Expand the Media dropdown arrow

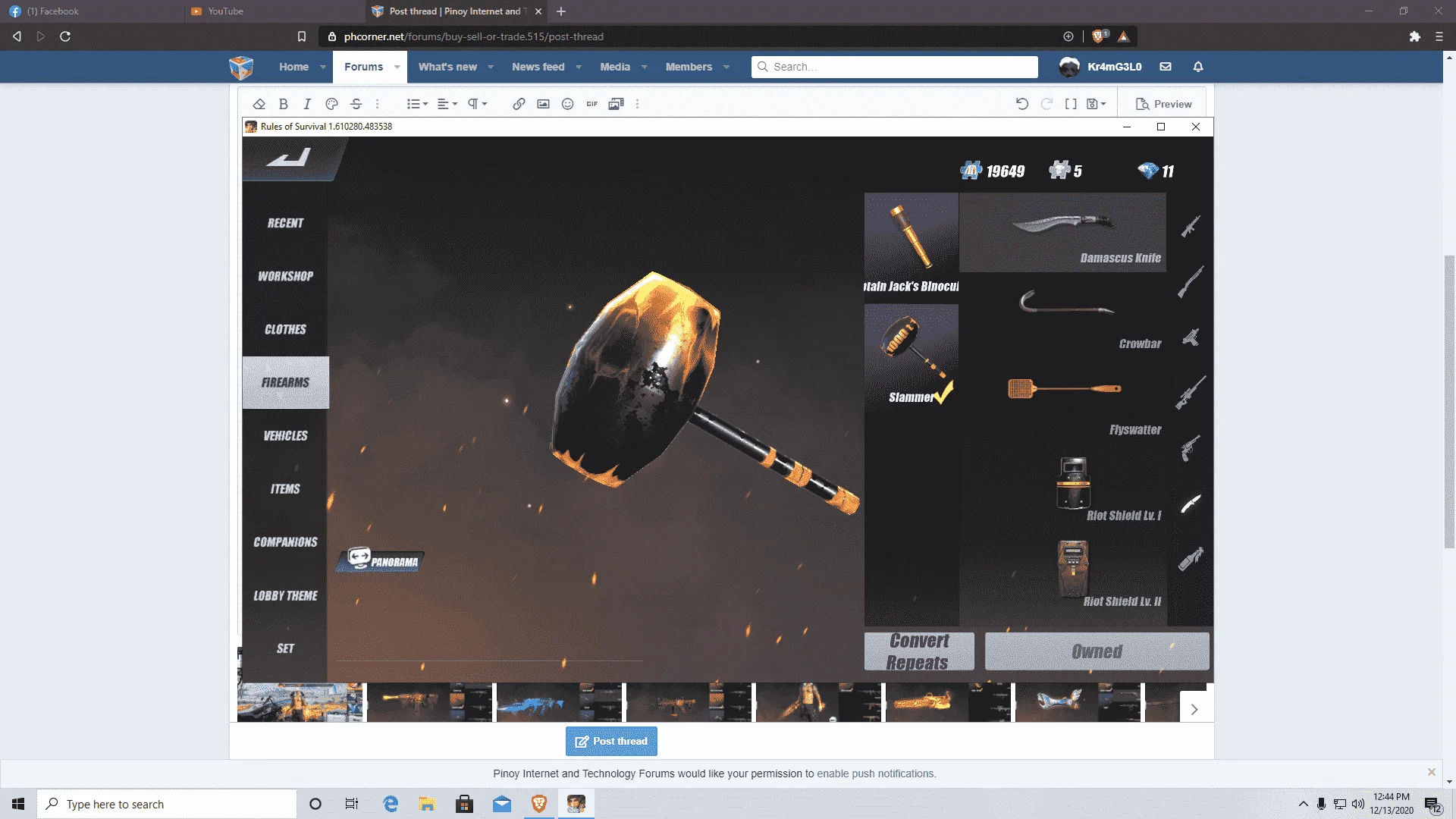pos(644,67)
